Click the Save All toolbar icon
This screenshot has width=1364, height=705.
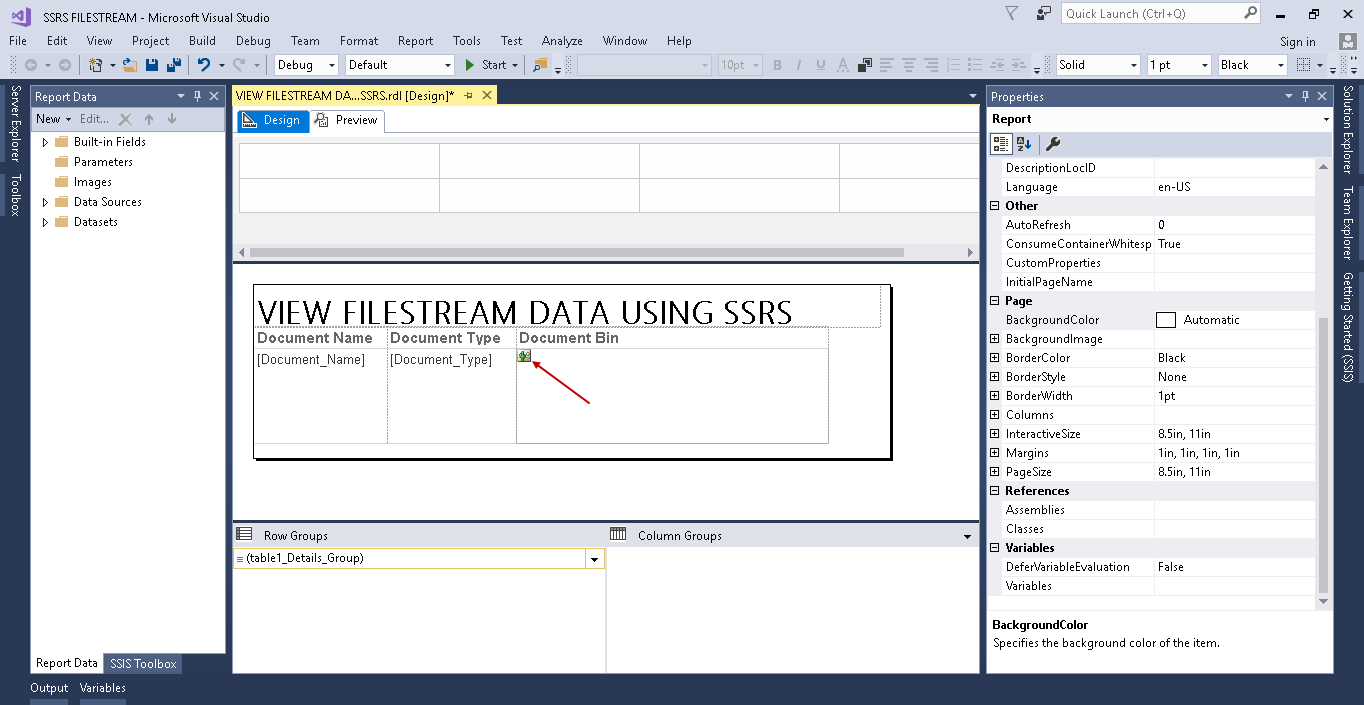(174, 65)
